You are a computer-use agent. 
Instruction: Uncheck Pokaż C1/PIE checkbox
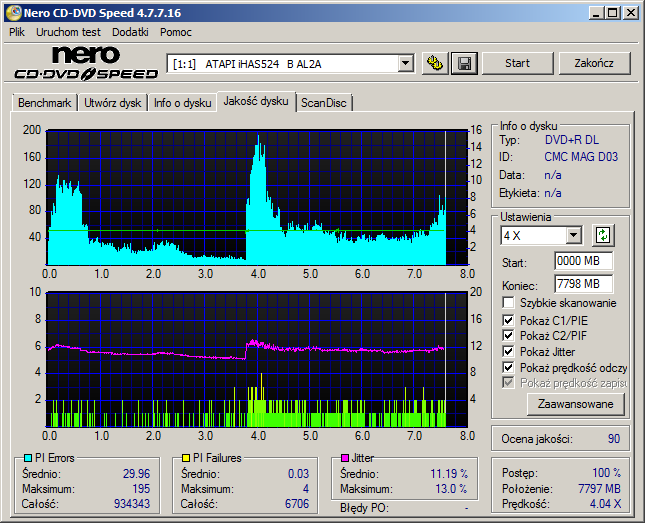pos(508,320)
